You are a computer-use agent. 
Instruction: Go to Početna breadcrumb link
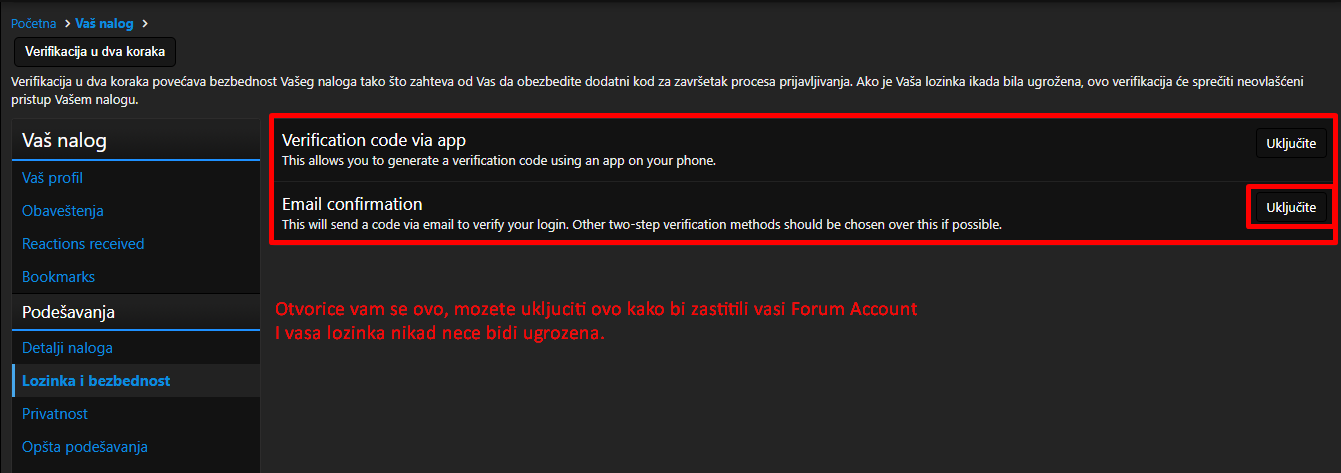[x=33, y=23]
